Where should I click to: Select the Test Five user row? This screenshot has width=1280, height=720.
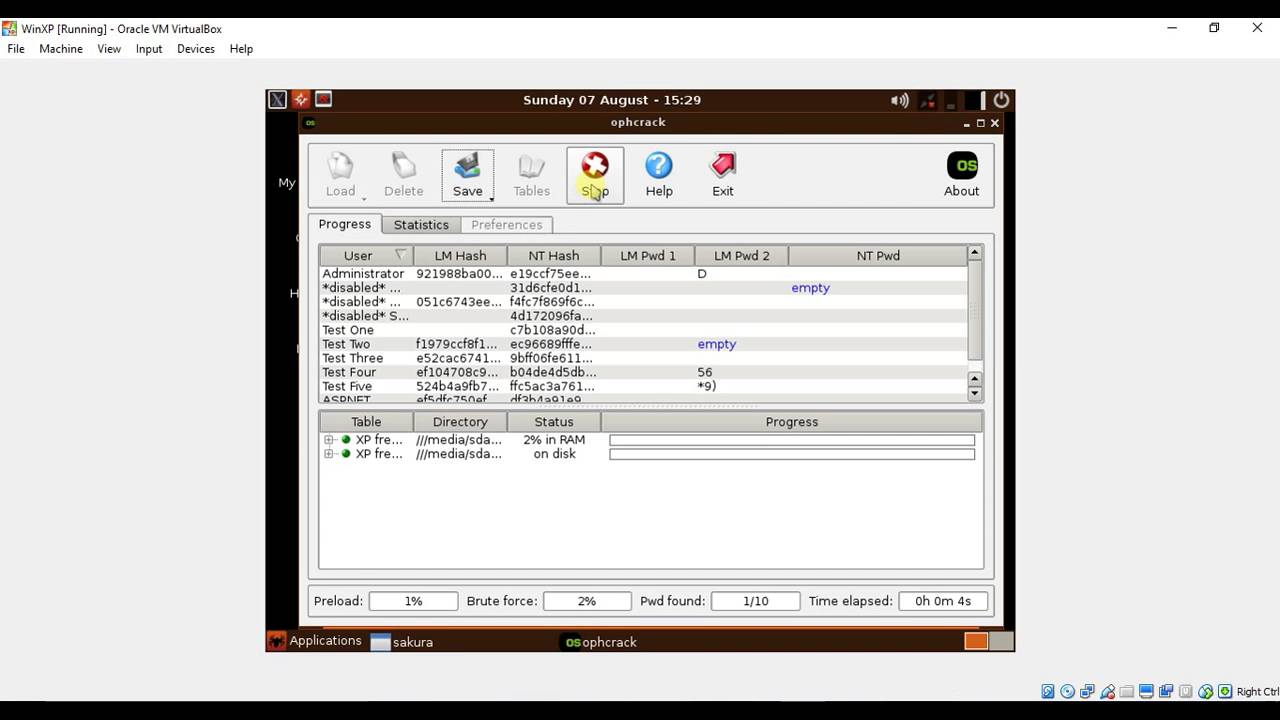pyautogui.click(x=644, y=386)
